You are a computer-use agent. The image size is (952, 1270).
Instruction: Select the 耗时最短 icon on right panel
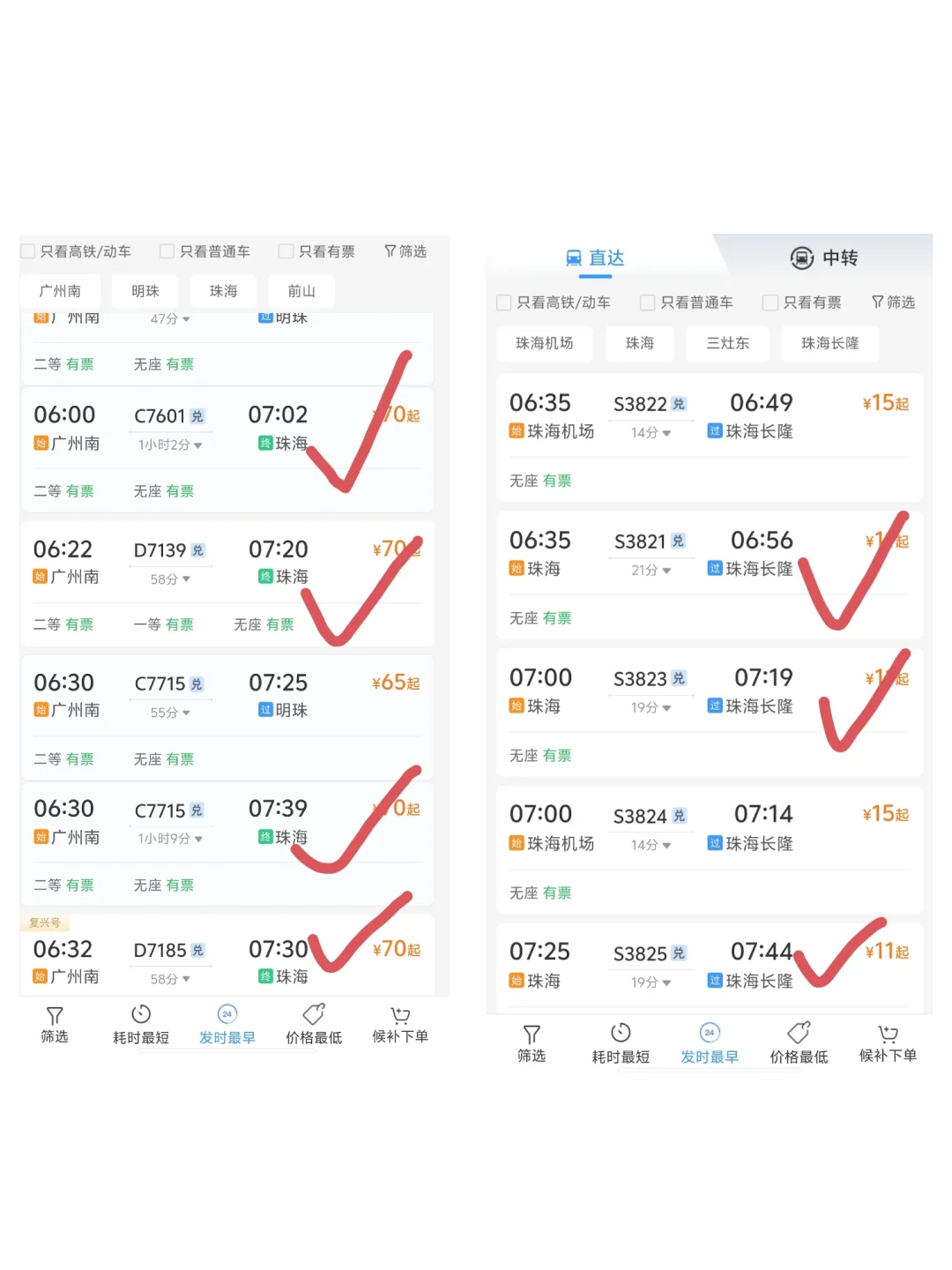pos(621,1042)
